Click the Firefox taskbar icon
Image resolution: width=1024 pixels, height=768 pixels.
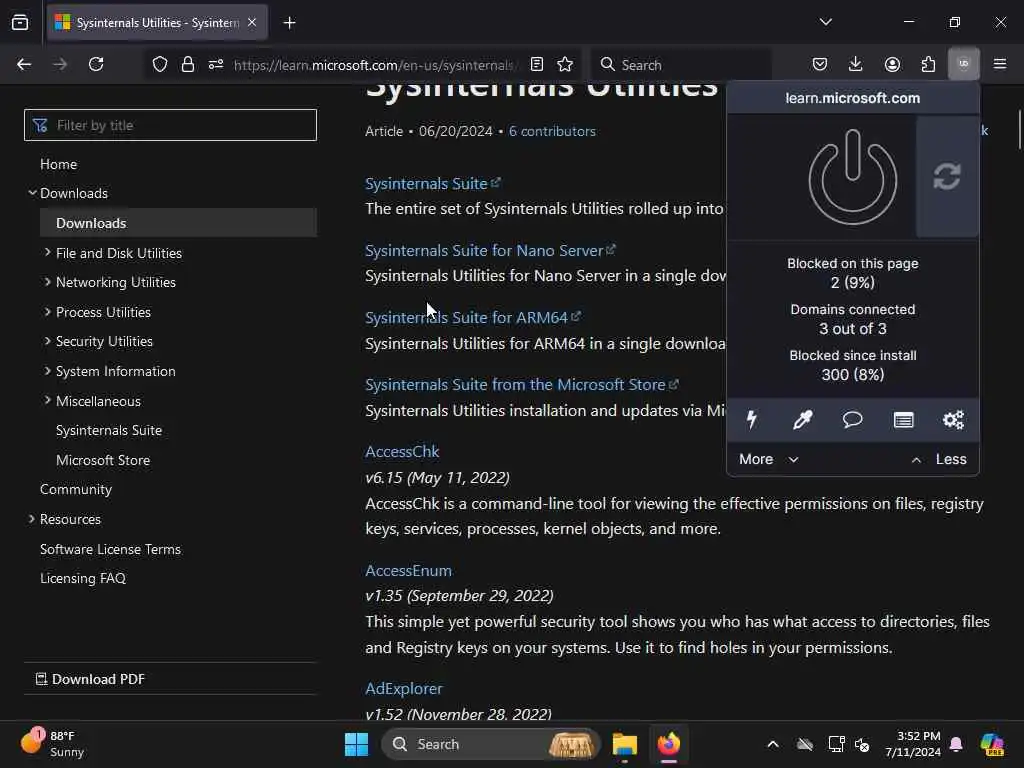click(668, 744)
